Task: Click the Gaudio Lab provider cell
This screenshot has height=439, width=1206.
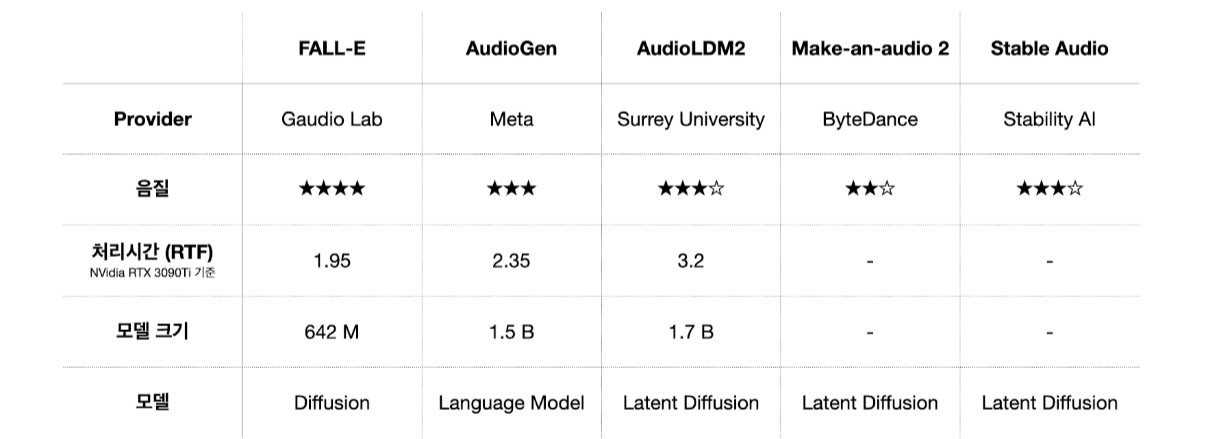Action: click(x=331, y=119)
